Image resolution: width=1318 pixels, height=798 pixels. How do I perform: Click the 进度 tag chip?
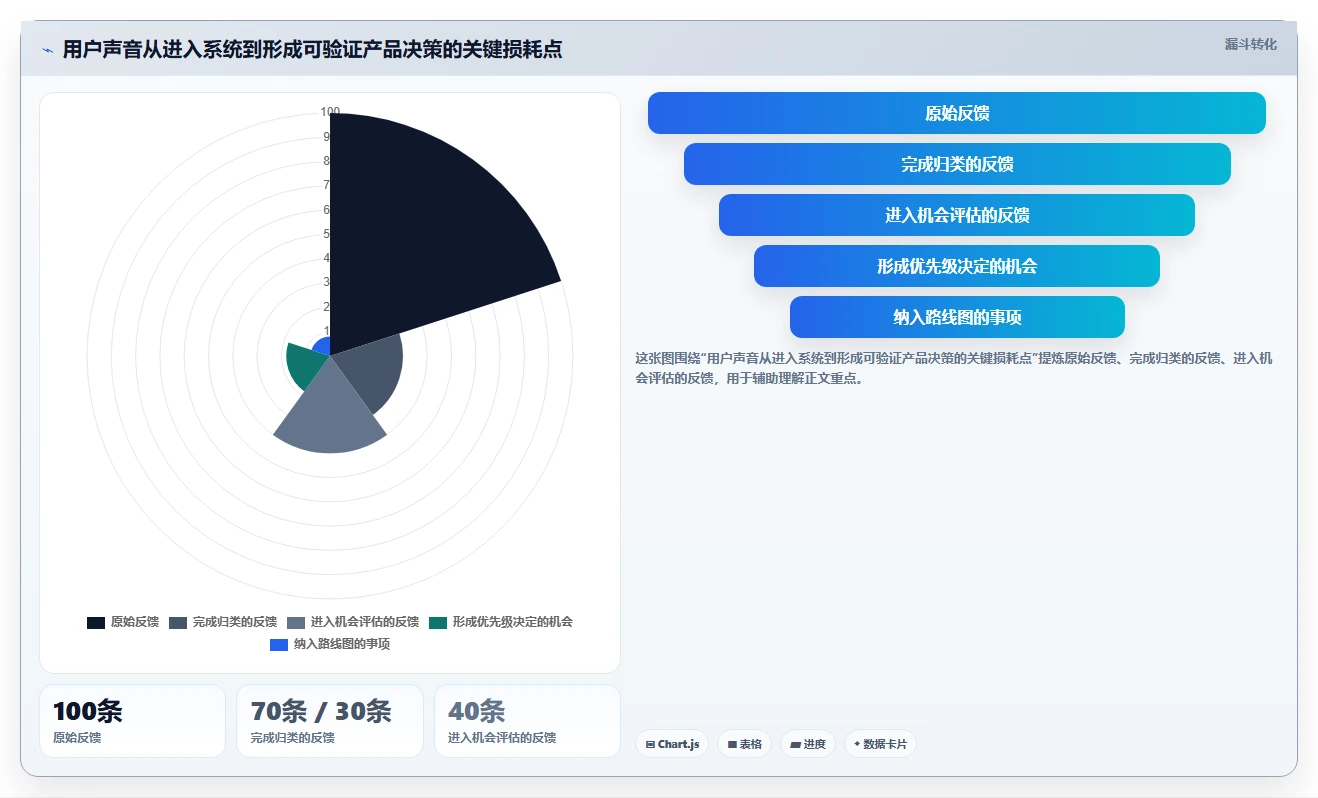pos(808,744)
